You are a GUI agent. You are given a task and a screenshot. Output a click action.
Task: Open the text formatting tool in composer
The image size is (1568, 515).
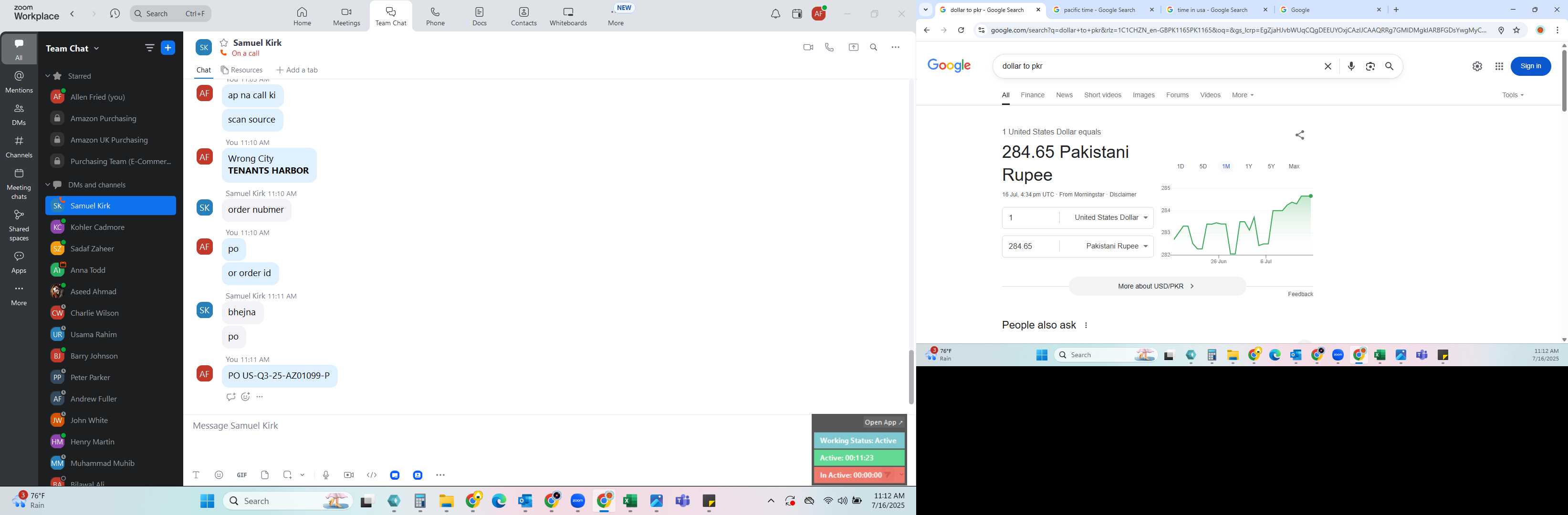coord(196,475)
